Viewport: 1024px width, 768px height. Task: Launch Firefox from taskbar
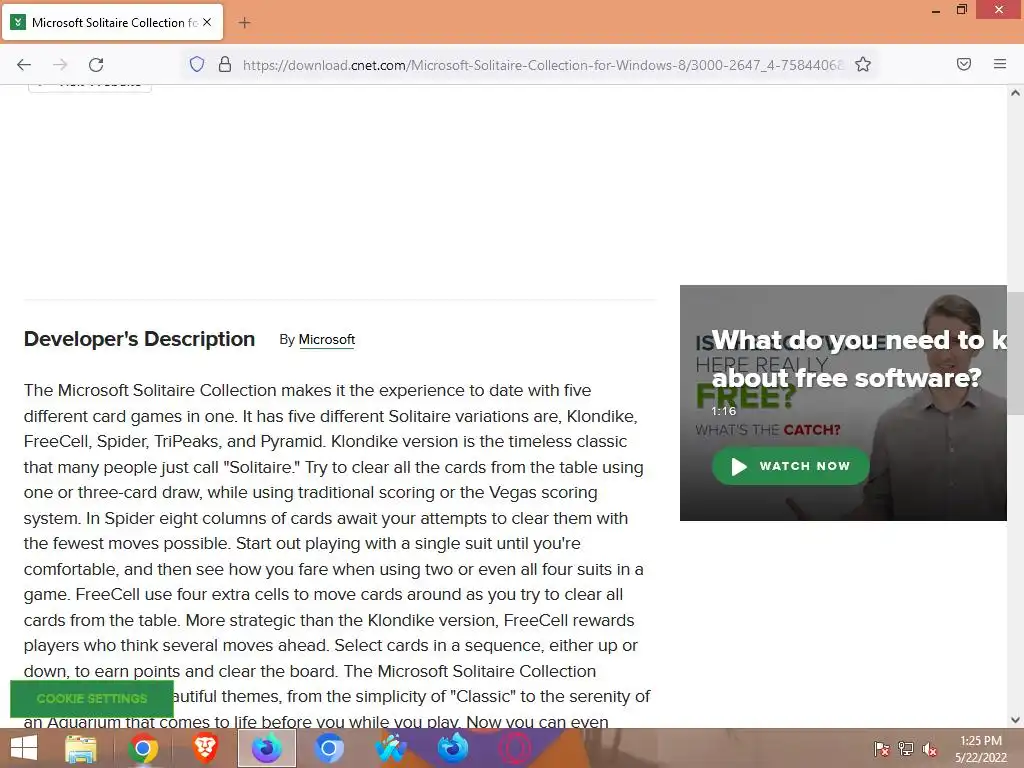click(x=453, y=748)
